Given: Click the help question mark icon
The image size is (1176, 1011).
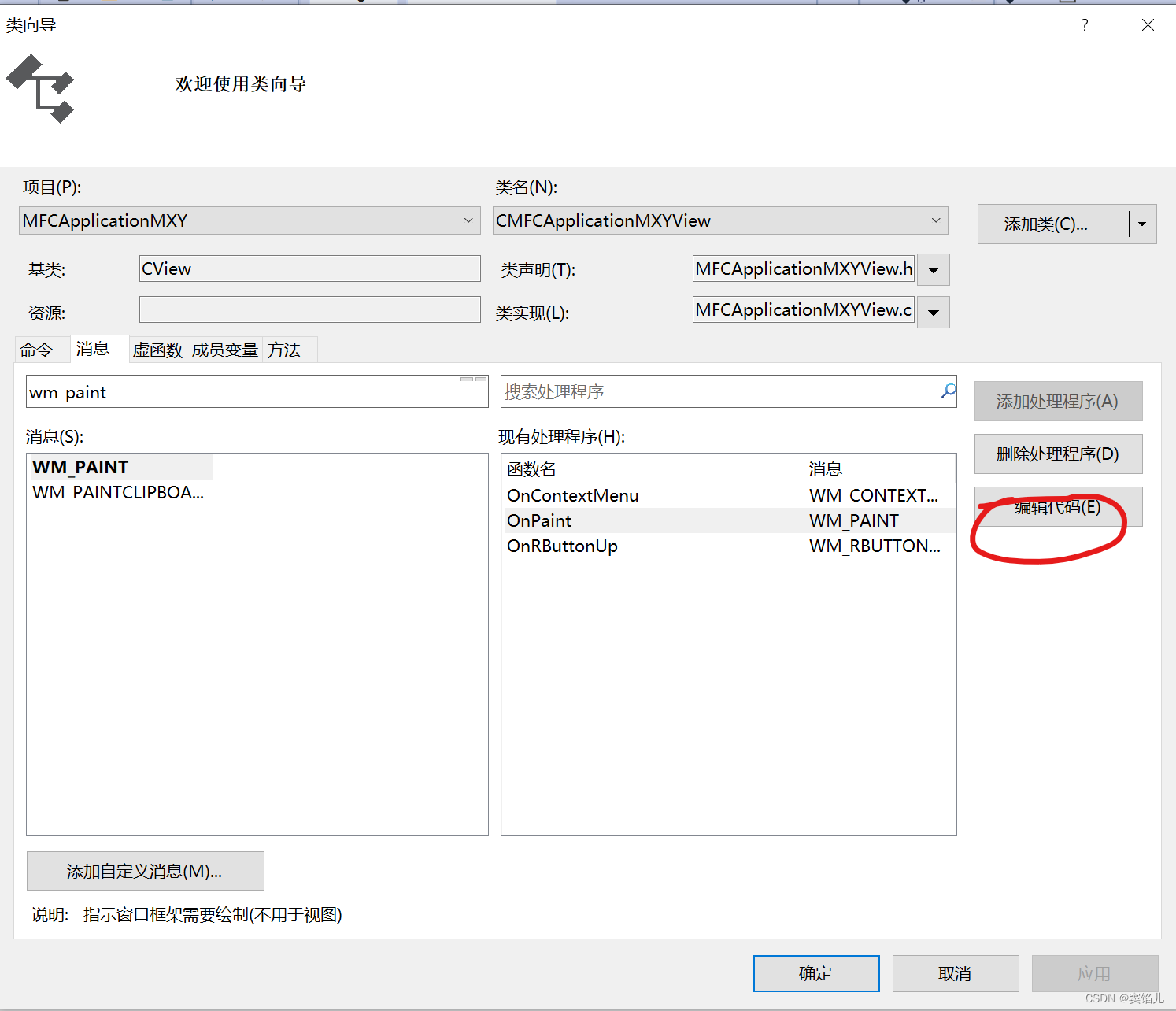Looking at the screenshot, I should click(1084, 24).
